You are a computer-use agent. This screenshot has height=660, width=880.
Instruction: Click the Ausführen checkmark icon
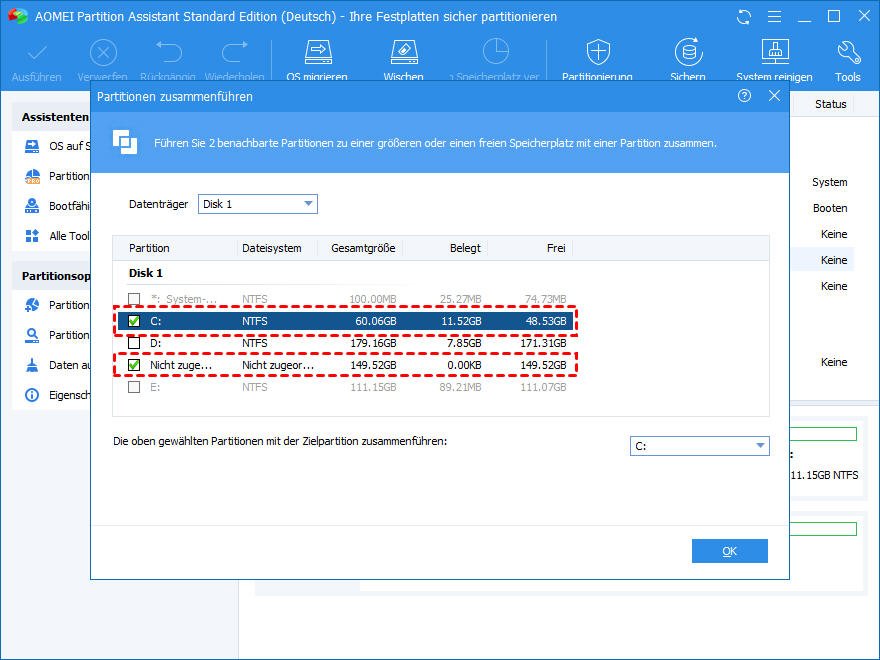coord(37,53)
